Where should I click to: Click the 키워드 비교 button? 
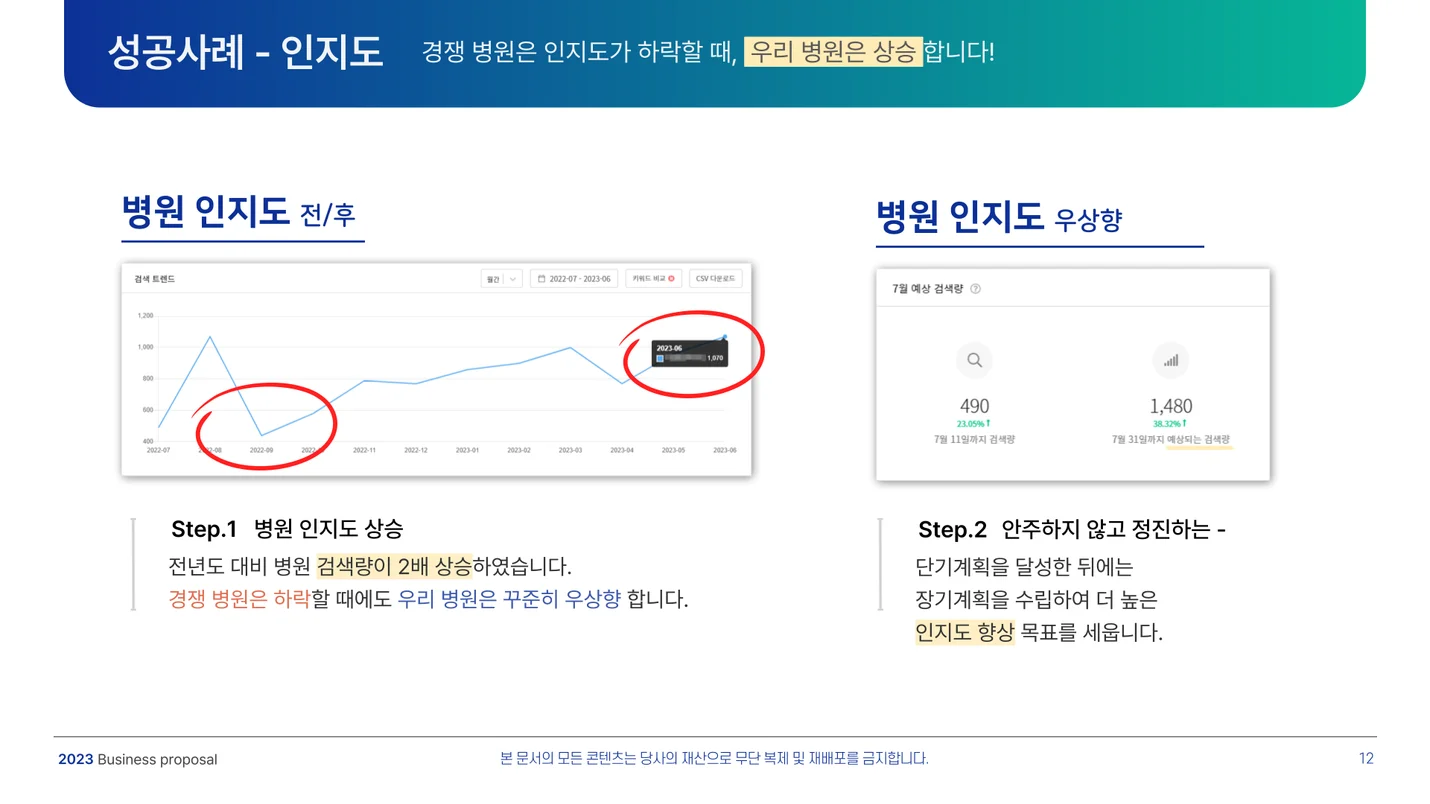tap(654, 279)
